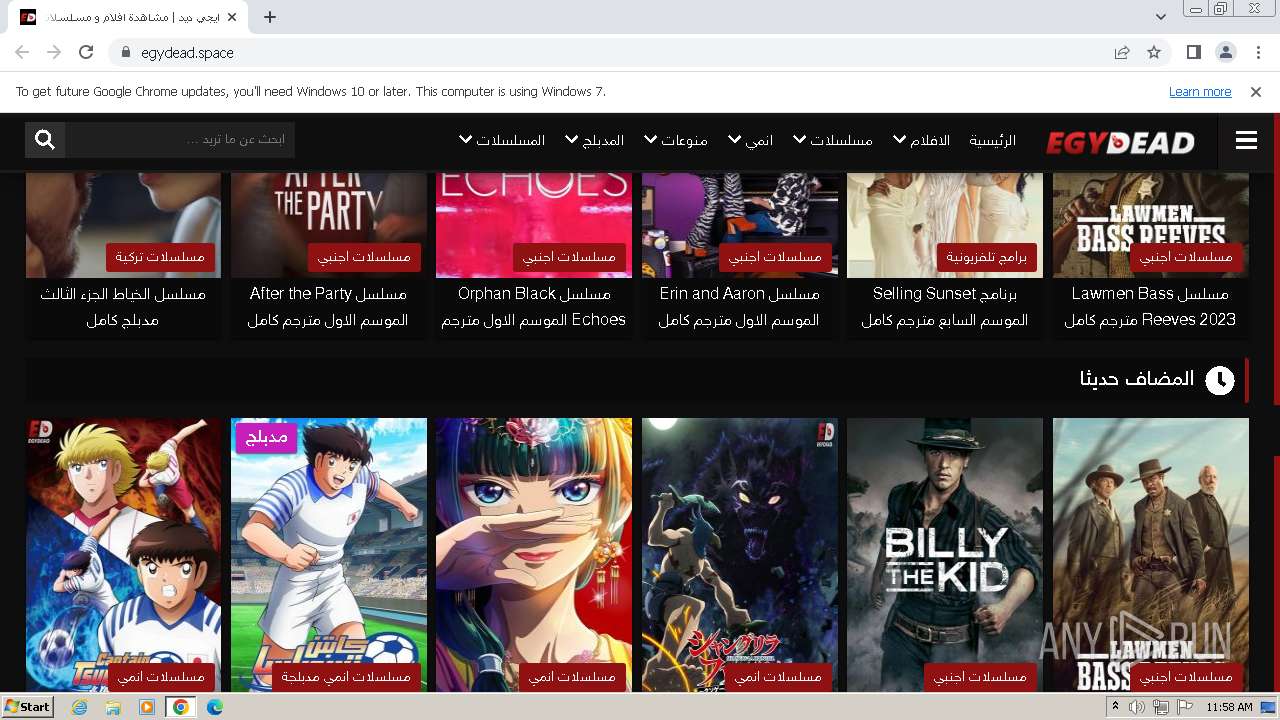Viewport: 1280px width, 720px height.
Task: Launch Internet Explorer from taskbar
Action: [x=80, y=707]
